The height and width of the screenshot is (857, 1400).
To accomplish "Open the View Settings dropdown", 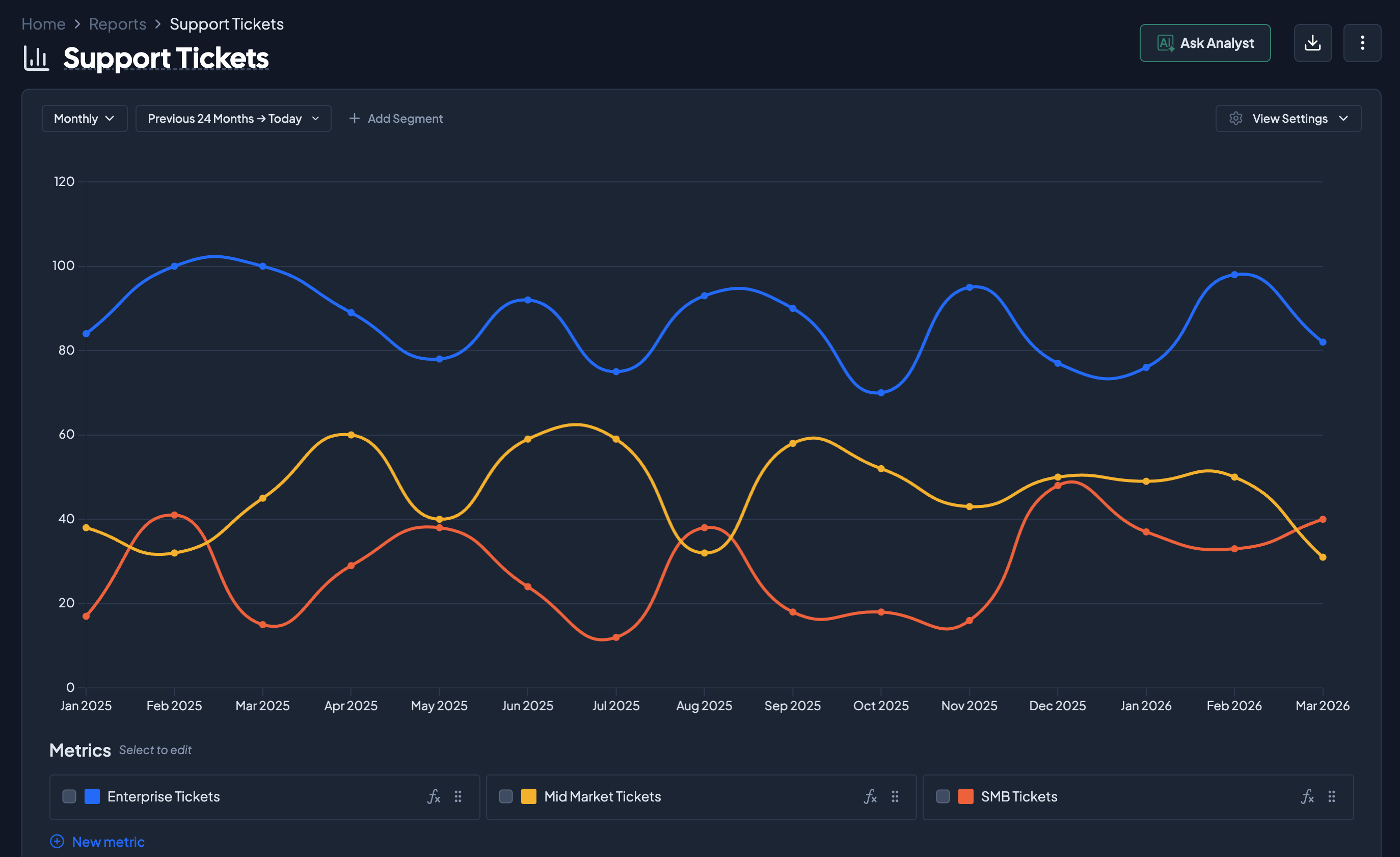I will [1287, 119].
